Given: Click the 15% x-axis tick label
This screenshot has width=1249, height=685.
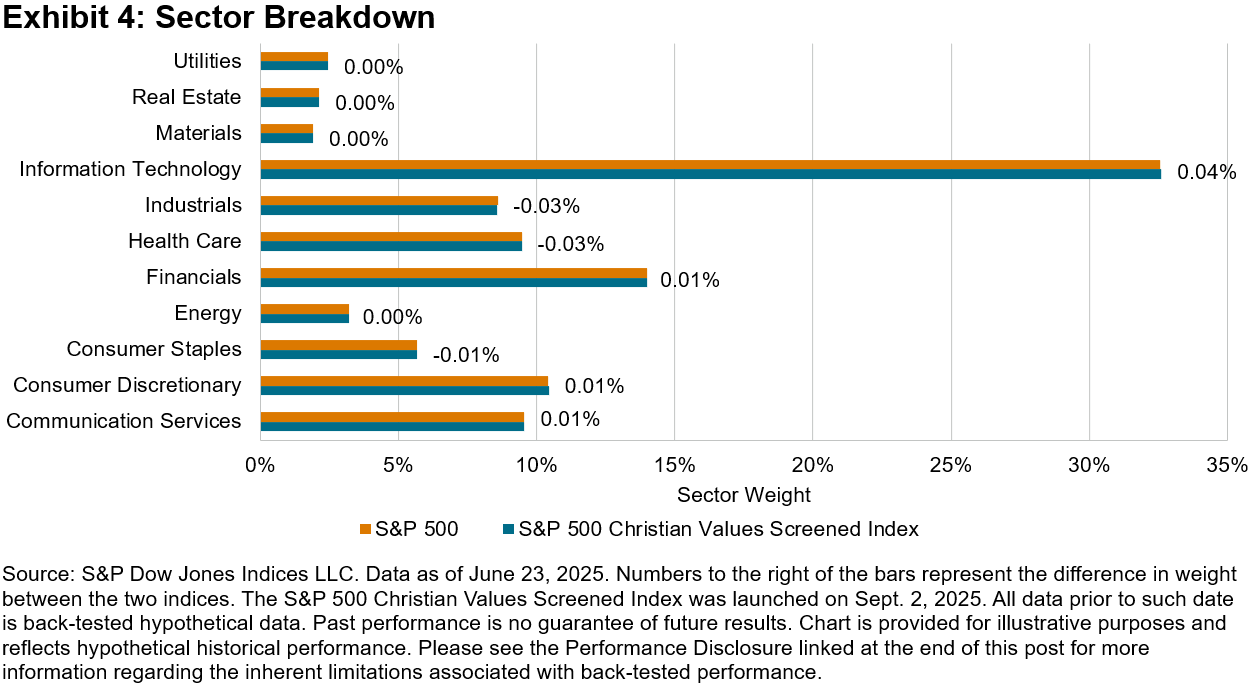Looking at the screenshot, I should [674, 465].
